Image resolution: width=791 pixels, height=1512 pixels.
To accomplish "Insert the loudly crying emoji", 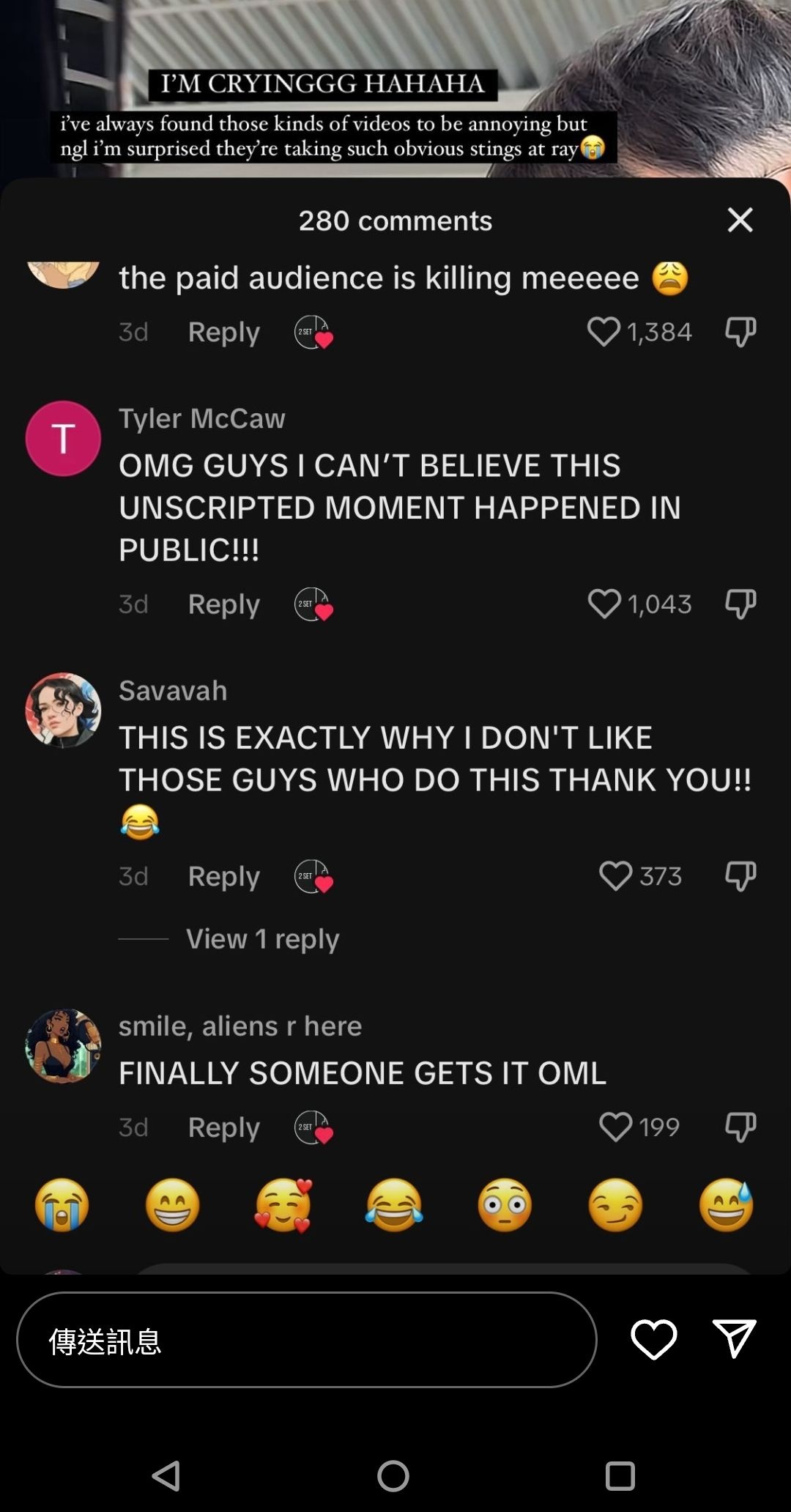I will (62, 1205).
